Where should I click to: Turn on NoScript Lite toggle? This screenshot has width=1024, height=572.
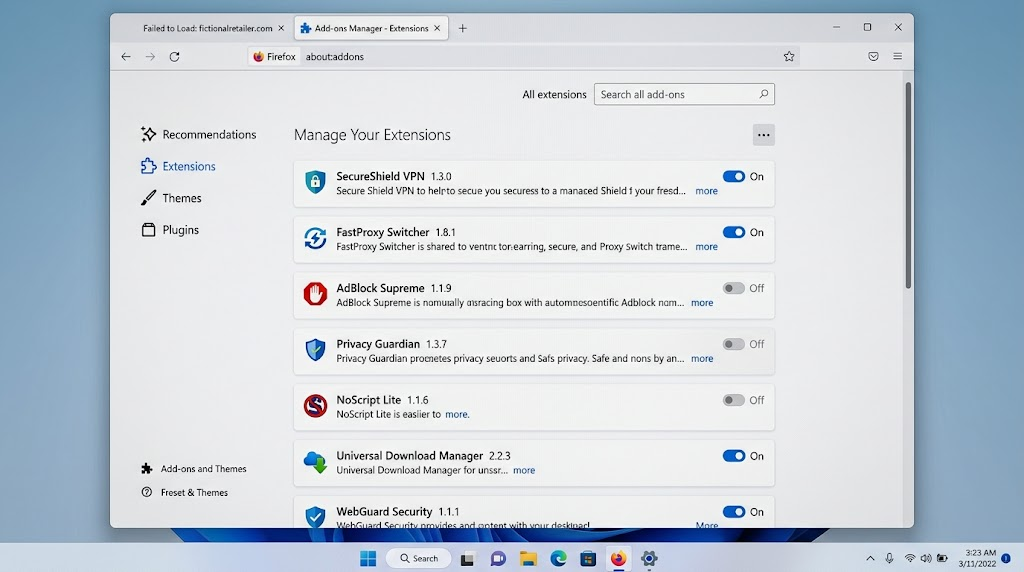[733, 400]
